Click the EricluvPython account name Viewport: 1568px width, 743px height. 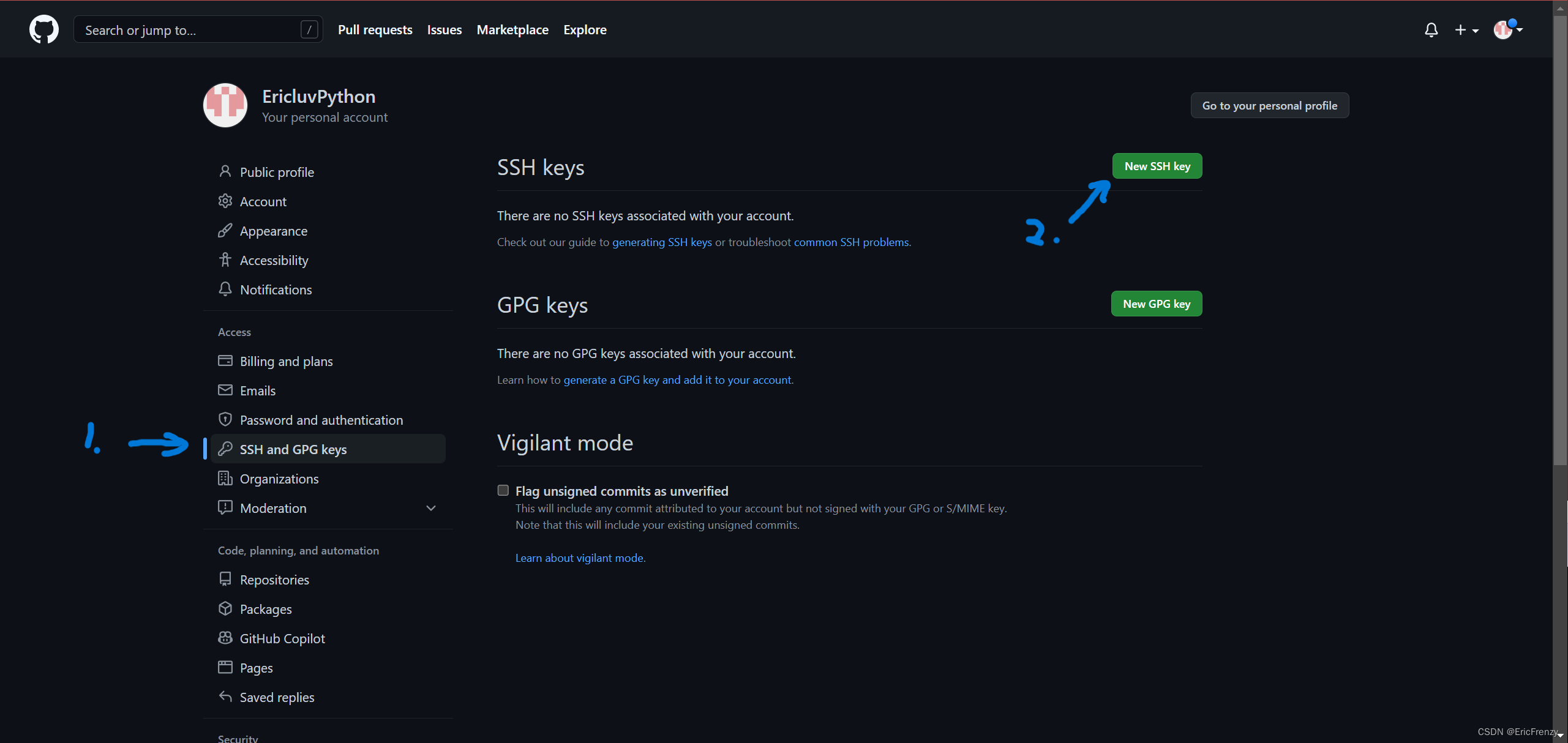(318, 96)
